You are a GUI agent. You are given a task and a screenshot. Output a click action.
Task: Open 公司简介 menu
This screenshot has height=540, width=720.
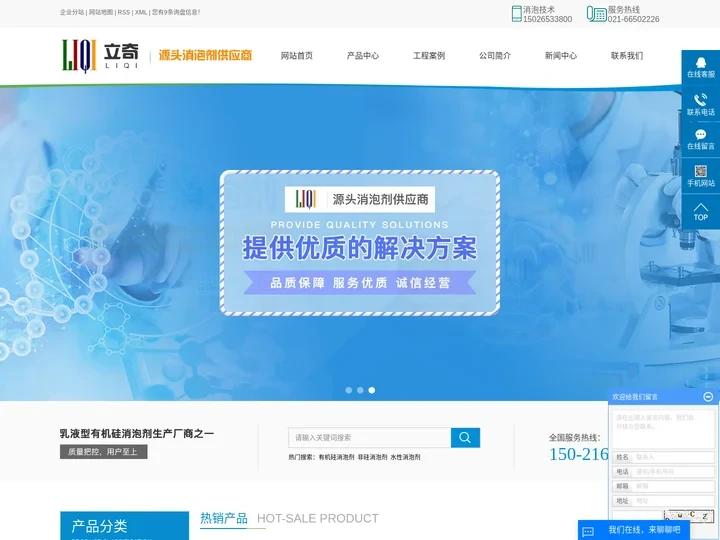[495, 56]
